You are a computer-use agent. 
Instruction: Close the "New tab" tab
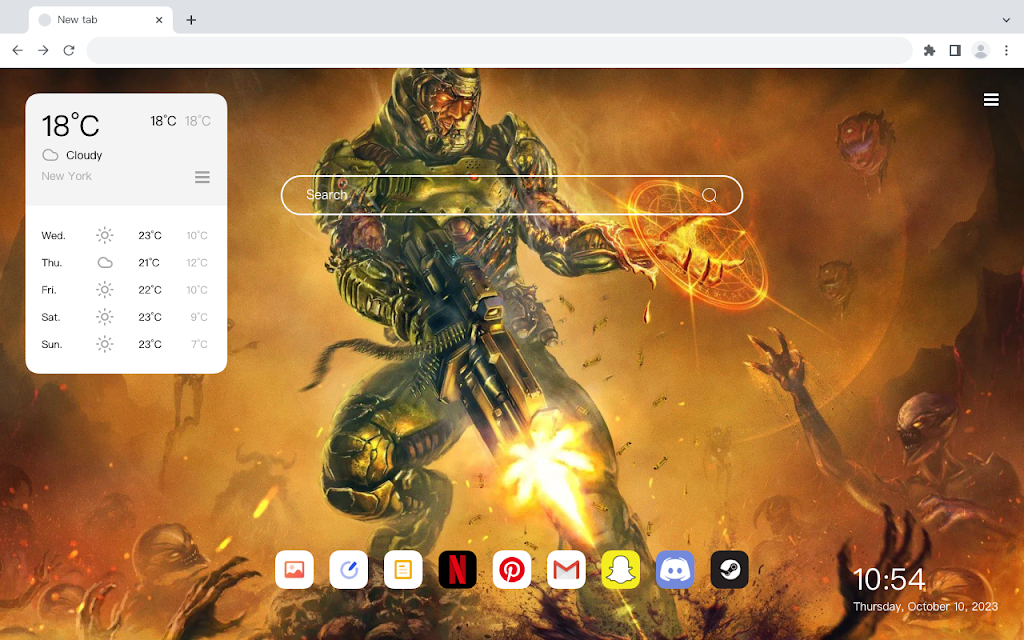coord(159,20)
